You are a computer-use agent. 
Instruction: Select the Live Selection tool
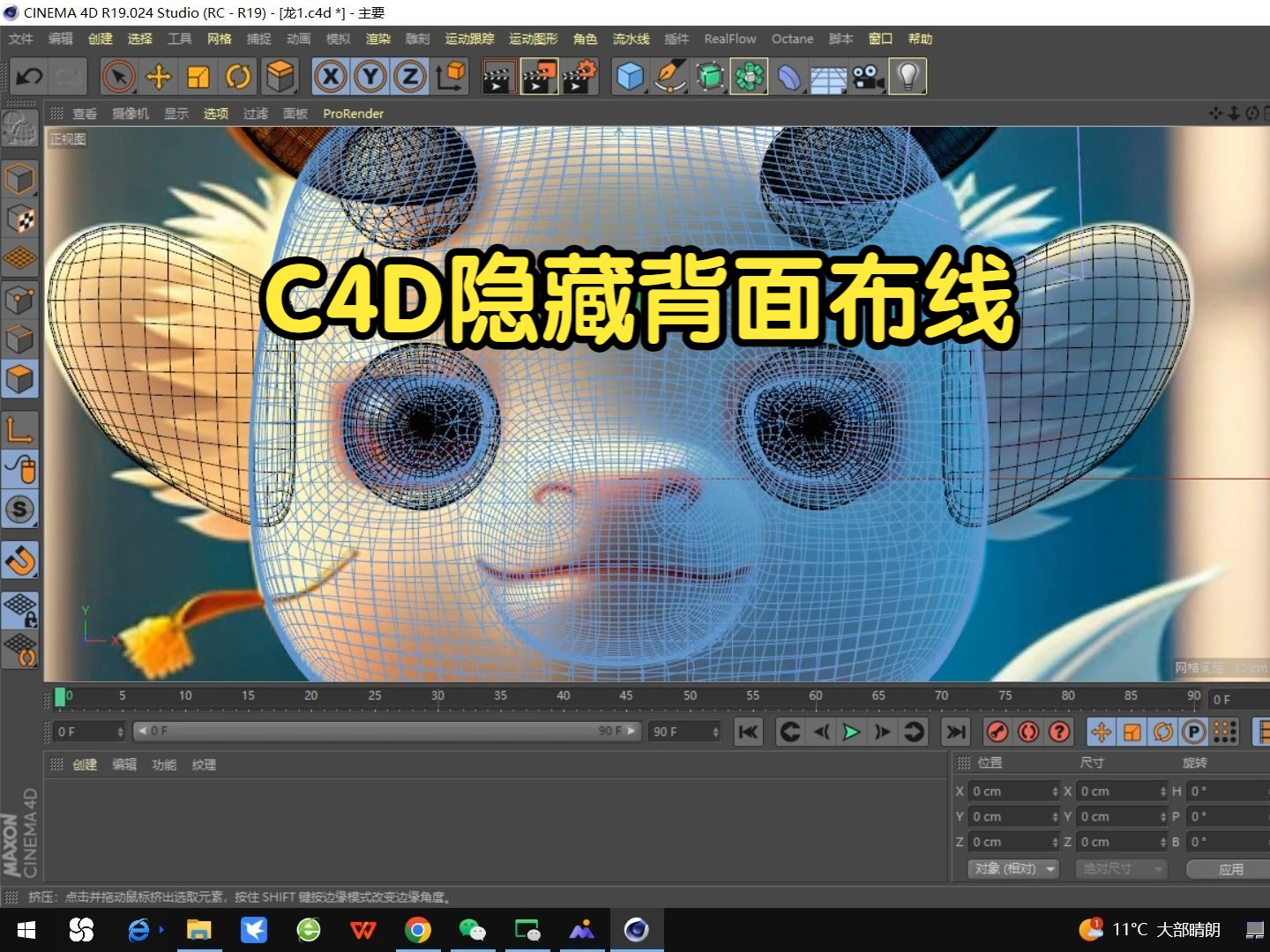(117, 77)
